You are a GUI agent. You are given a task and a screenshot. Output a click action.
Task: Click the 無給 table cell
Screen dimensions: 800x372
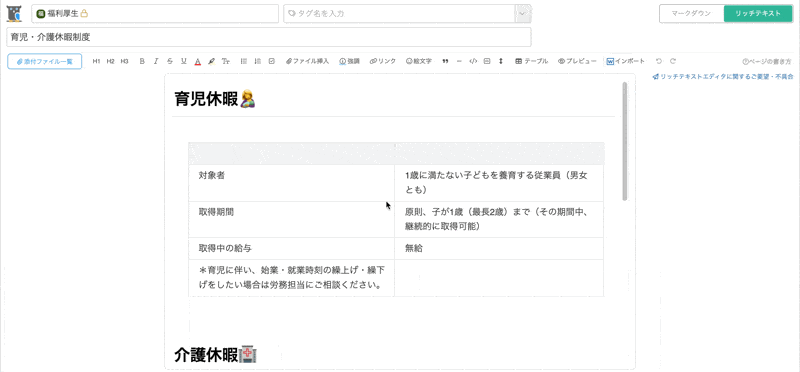click(x=499, y=249)
